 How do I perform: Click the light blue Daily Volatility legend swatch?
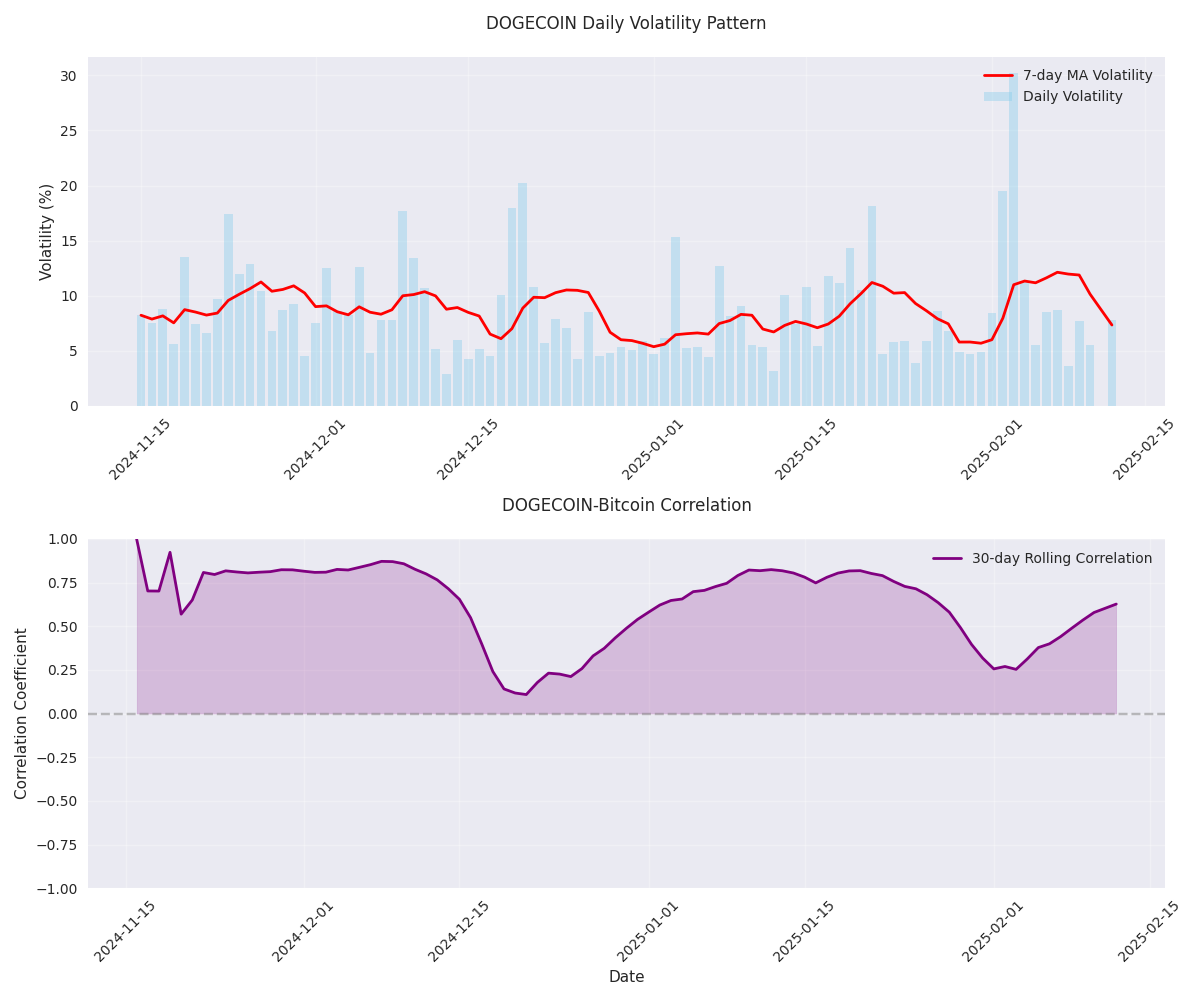click(x=998, y=97)
